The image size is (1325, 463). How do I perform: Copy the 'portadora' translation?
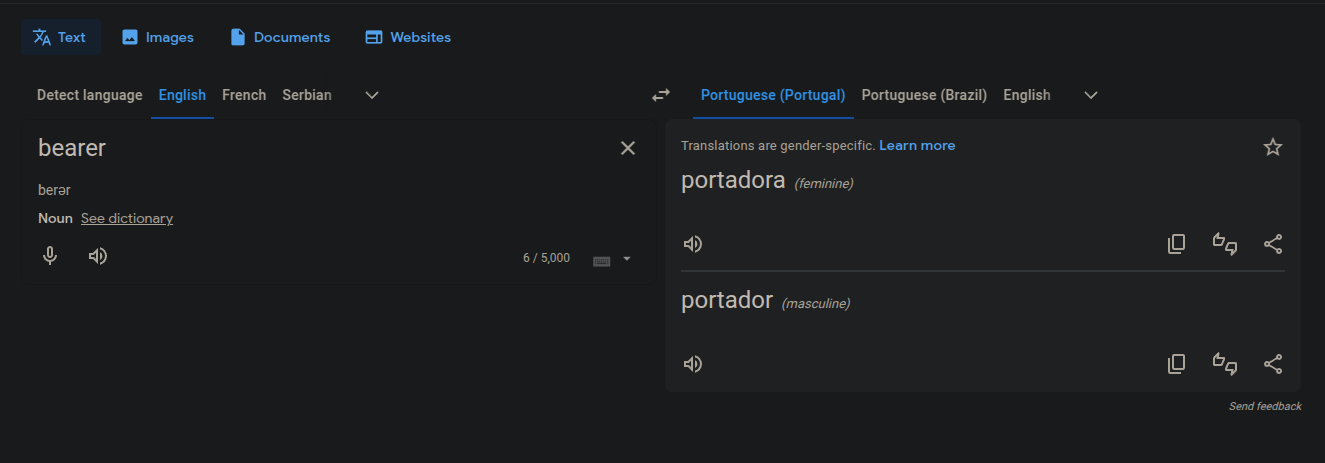[1177, 244]
